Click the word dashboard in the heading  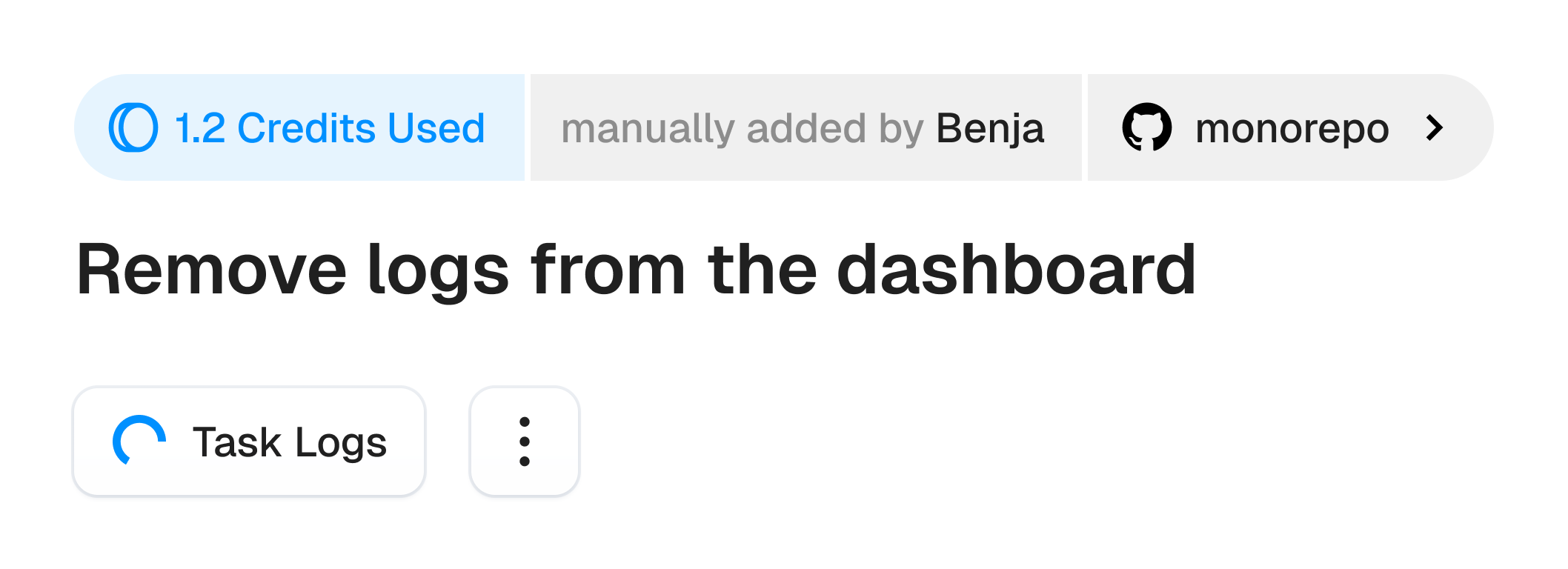tap(1016, 270)
